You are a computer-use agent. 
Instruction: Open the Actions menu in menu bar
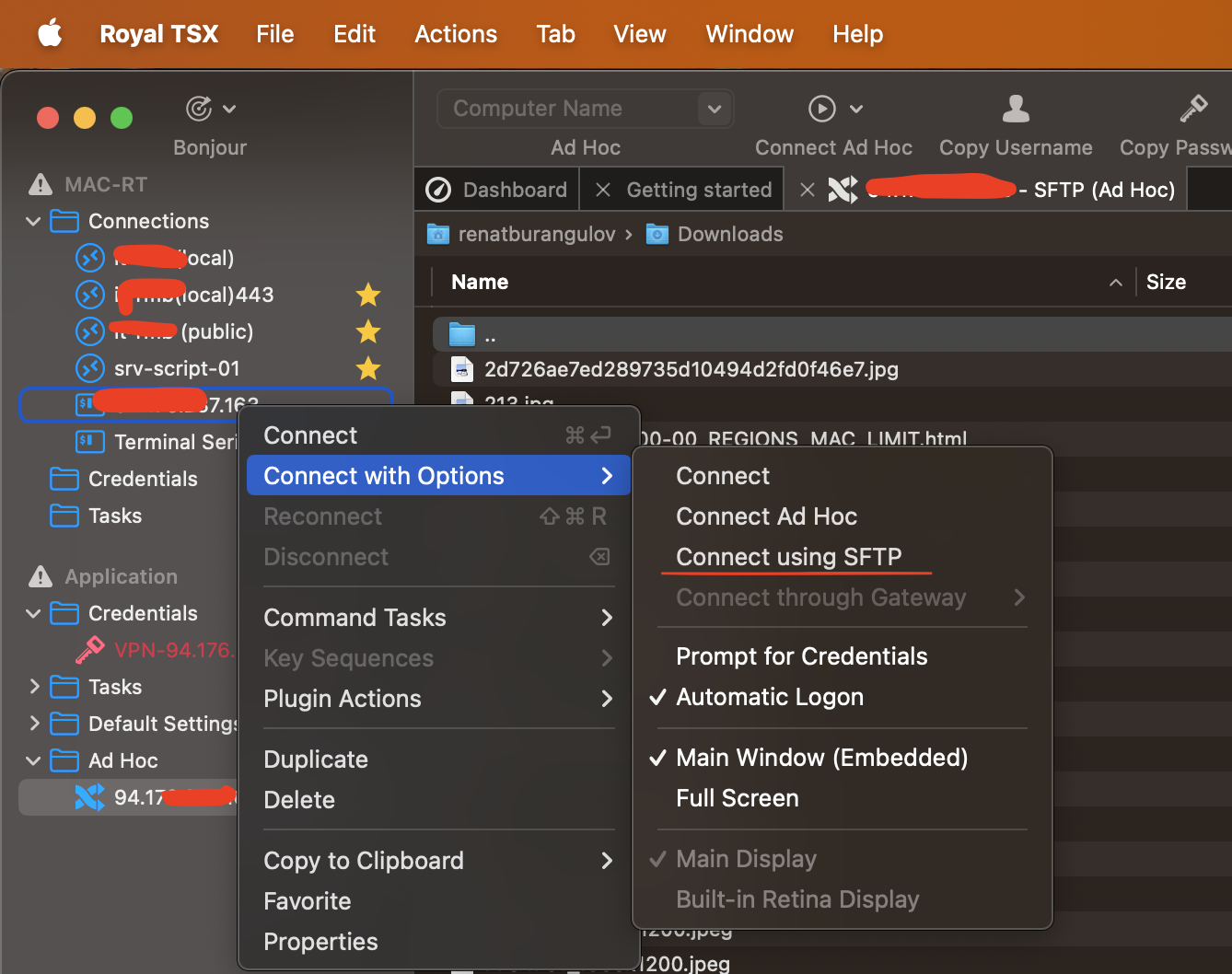point(456,34)
